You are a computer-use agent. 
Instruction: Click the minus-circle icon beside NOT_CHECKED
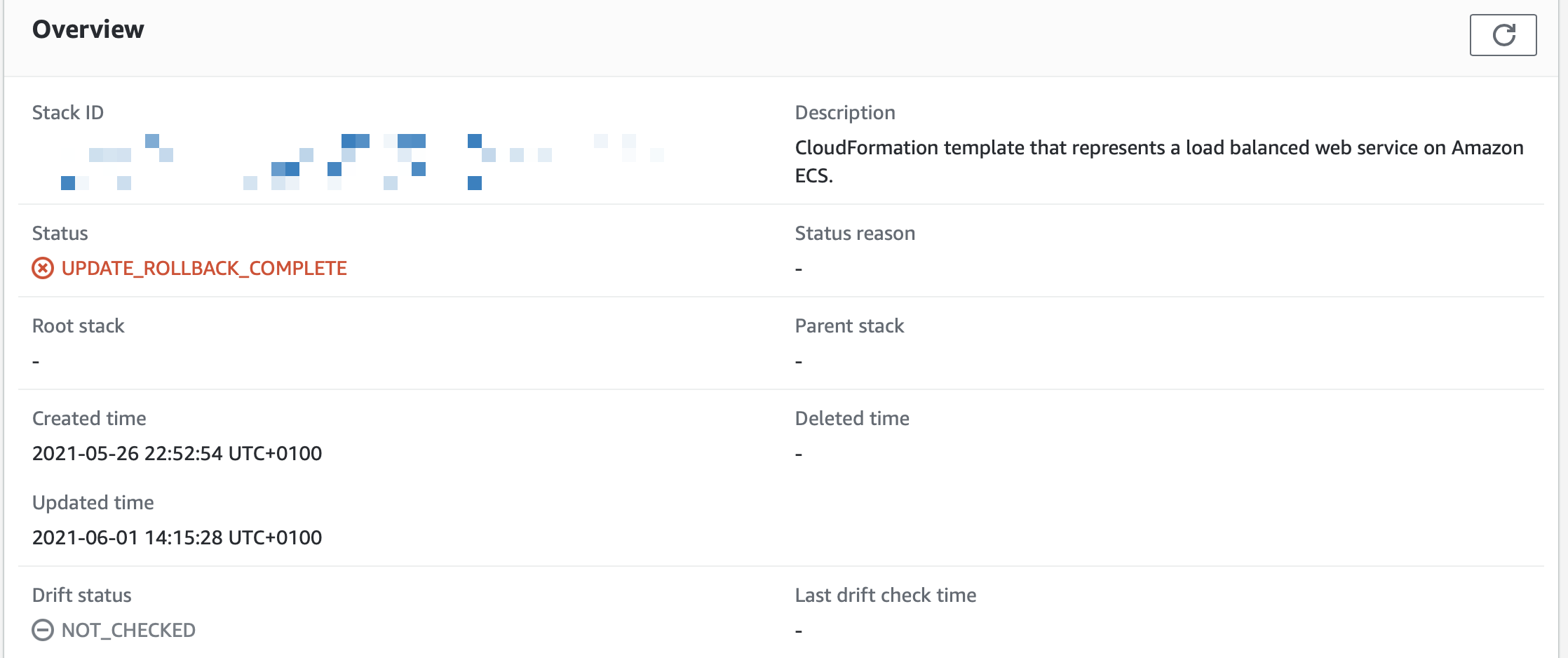point(43,630)
